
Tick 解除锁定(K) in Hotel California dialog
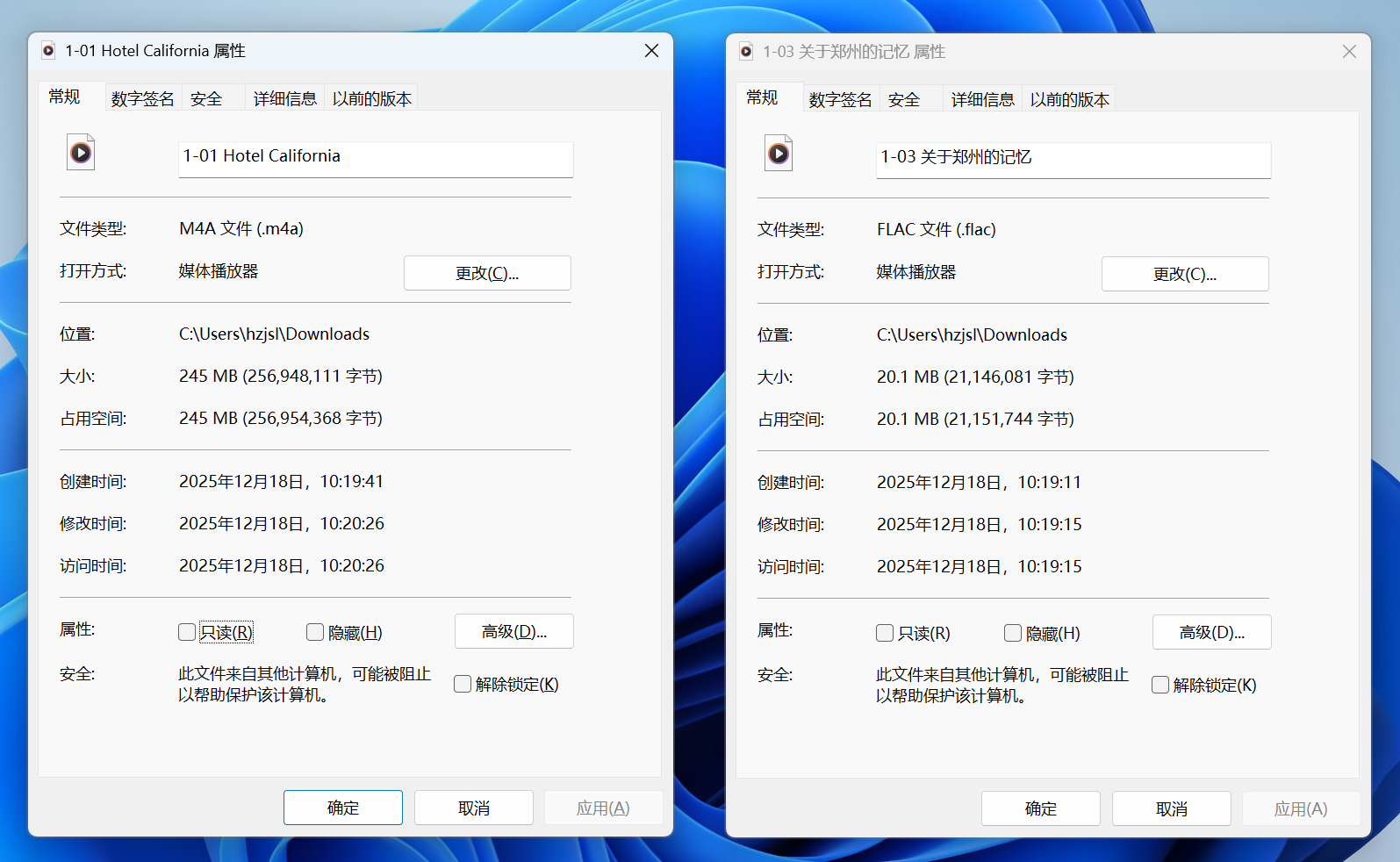tap(463, 684)
